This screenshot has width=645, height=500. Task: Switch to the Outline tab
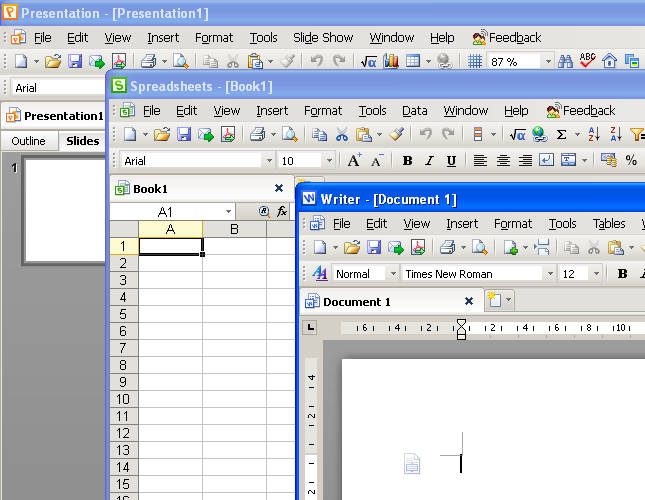coord(28,141)
